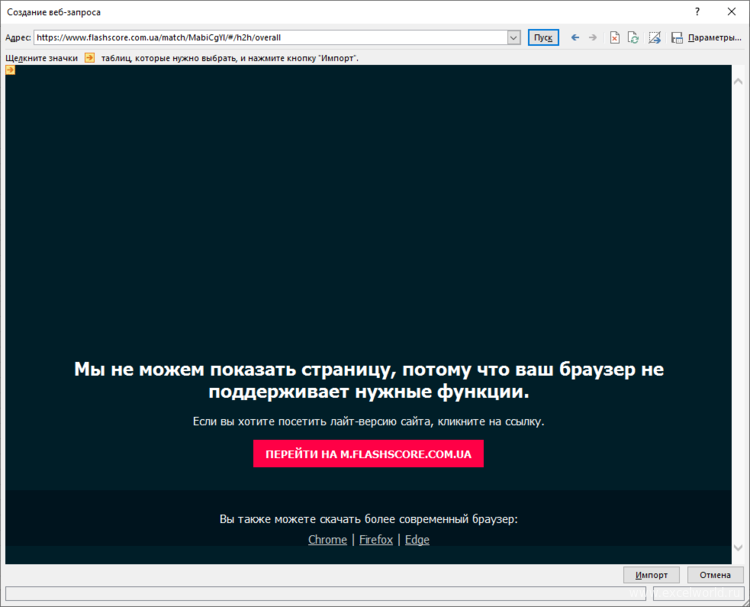The width and height of the screenshot is (750, 607).
Task: Click the refresh page icon
Action: [x=633, y=37]
